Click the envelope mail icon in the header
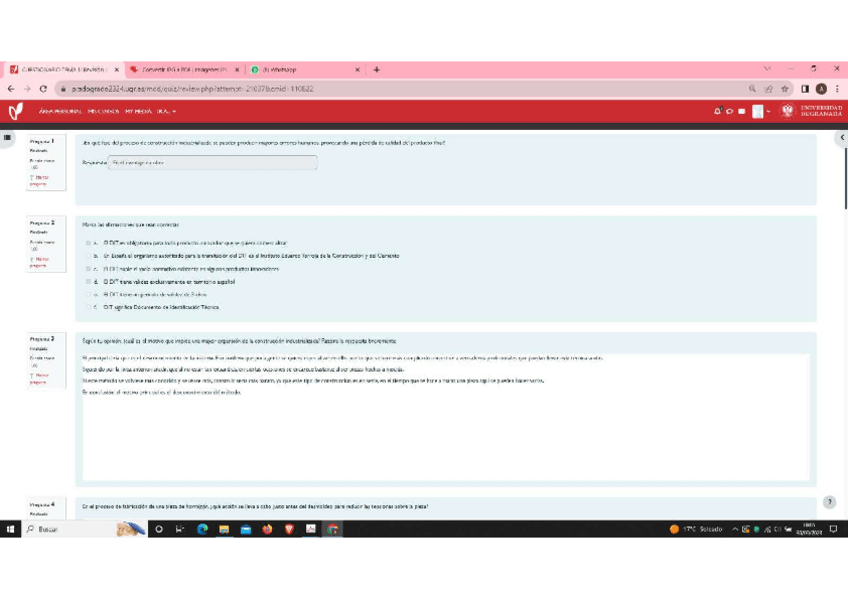Viewport: 848px width, 599px height. pos(741,111)
